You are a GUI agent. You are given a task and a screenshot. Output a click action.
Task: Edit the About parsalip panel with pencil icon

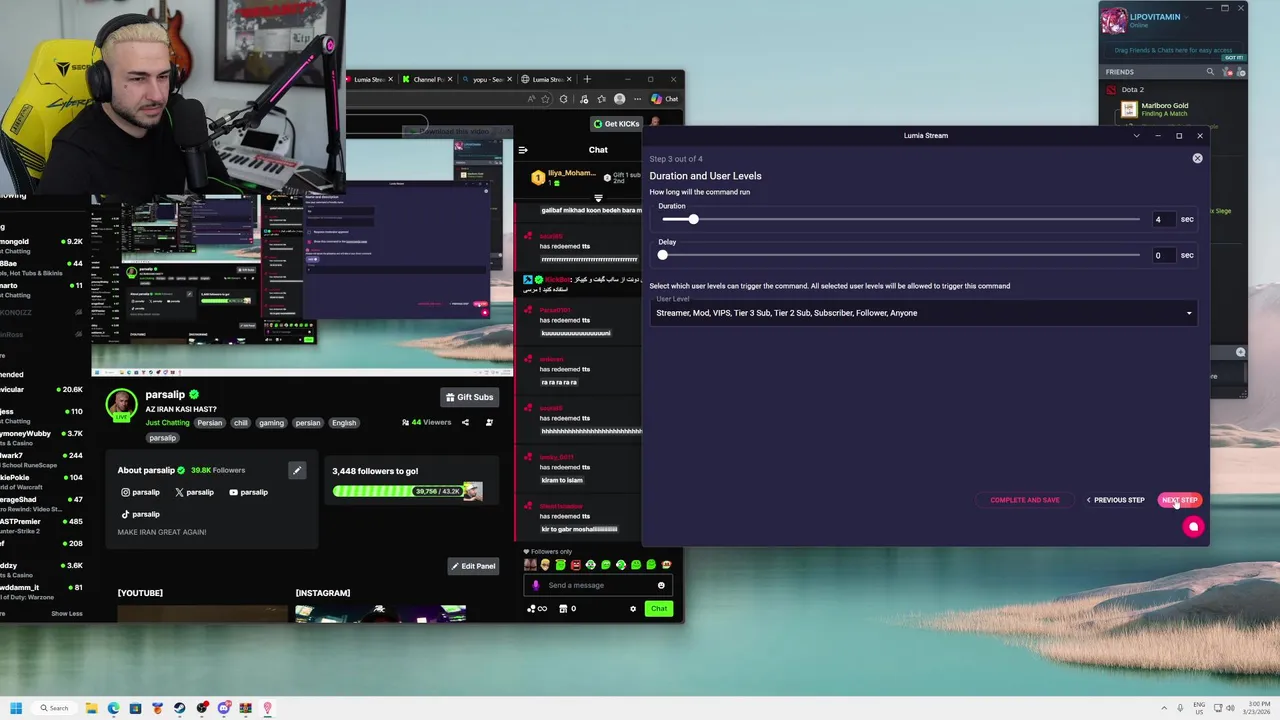pyautogui.click(x=296, y=470)
